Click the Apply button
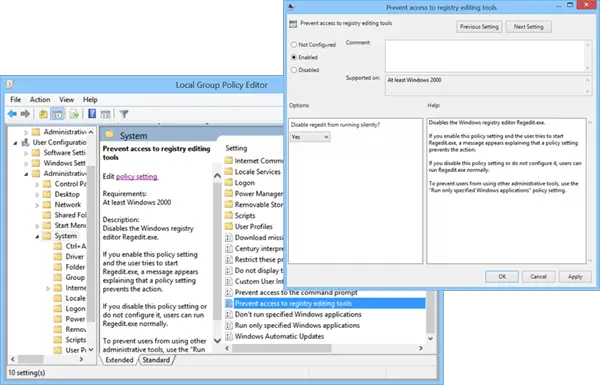The image size is (600, 385). tap(575, 276)
